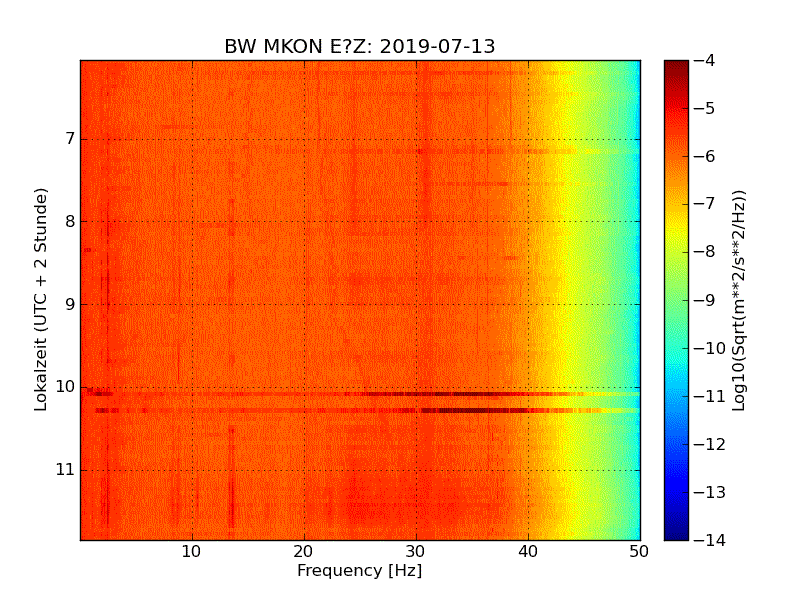Click the colorbar tick label −9
This screenshot has width=800, height=600.
pyautogui.click(x=705, y=300)
